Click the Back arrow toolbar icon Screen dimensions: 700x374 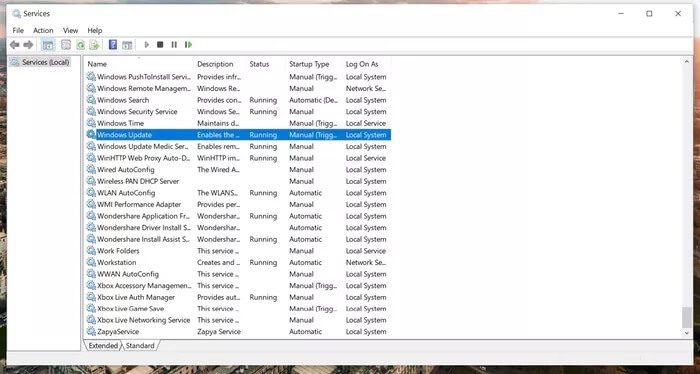14,45
